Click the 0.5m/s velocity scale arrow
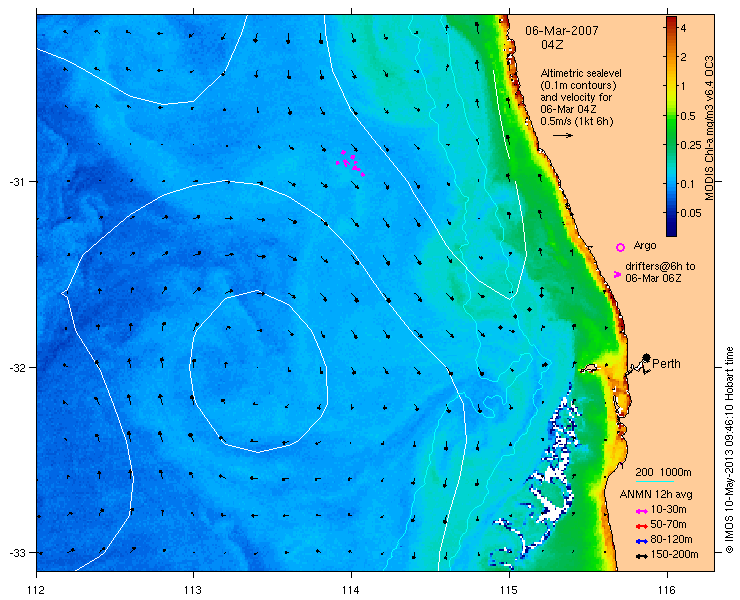This screenshot has height=600, width=740. [563, 135]
